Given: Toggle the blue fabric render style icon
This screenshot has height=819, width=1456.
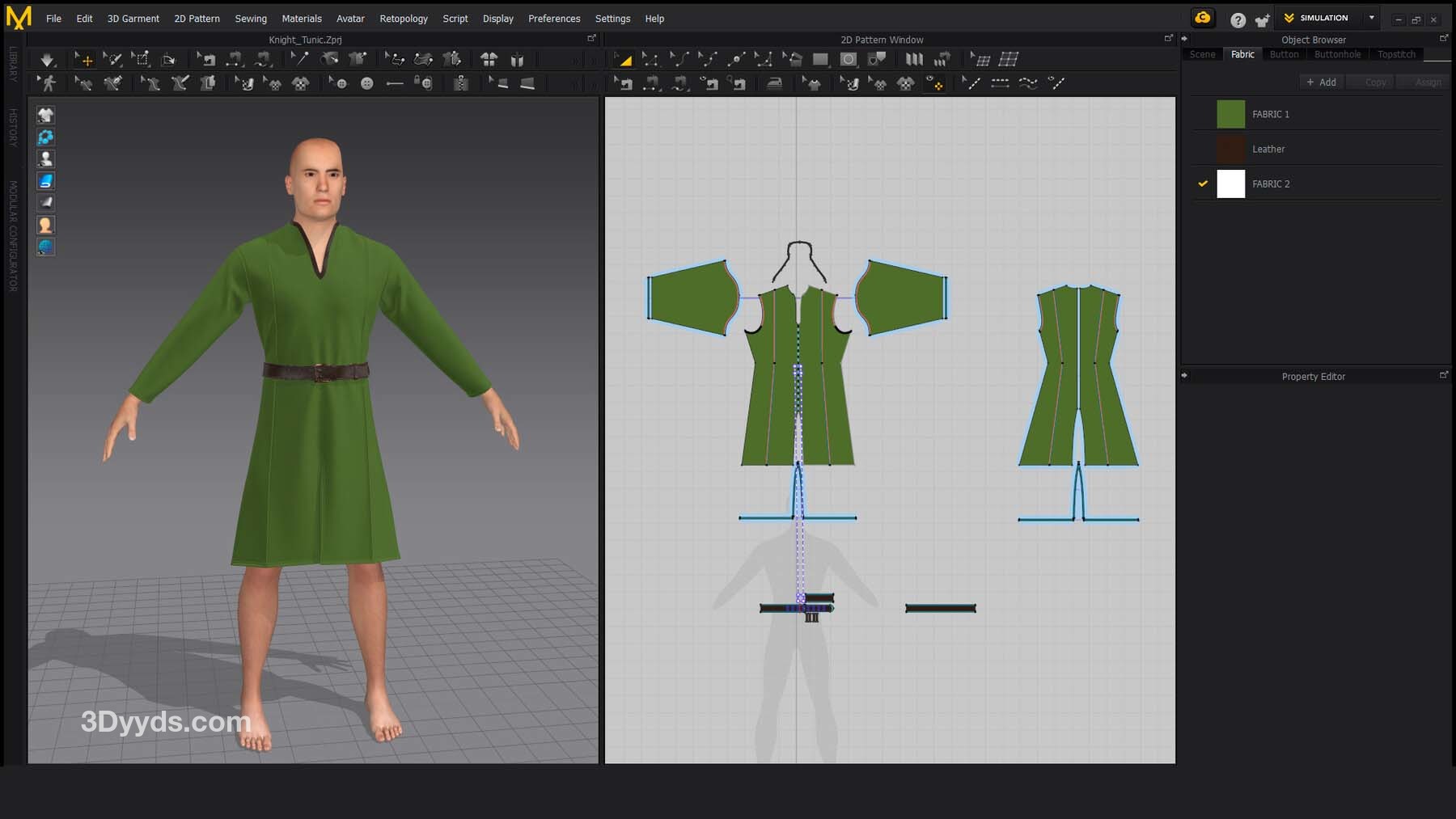Looking at the screenshot, I should pyautogui.click(x=45, y=180).
